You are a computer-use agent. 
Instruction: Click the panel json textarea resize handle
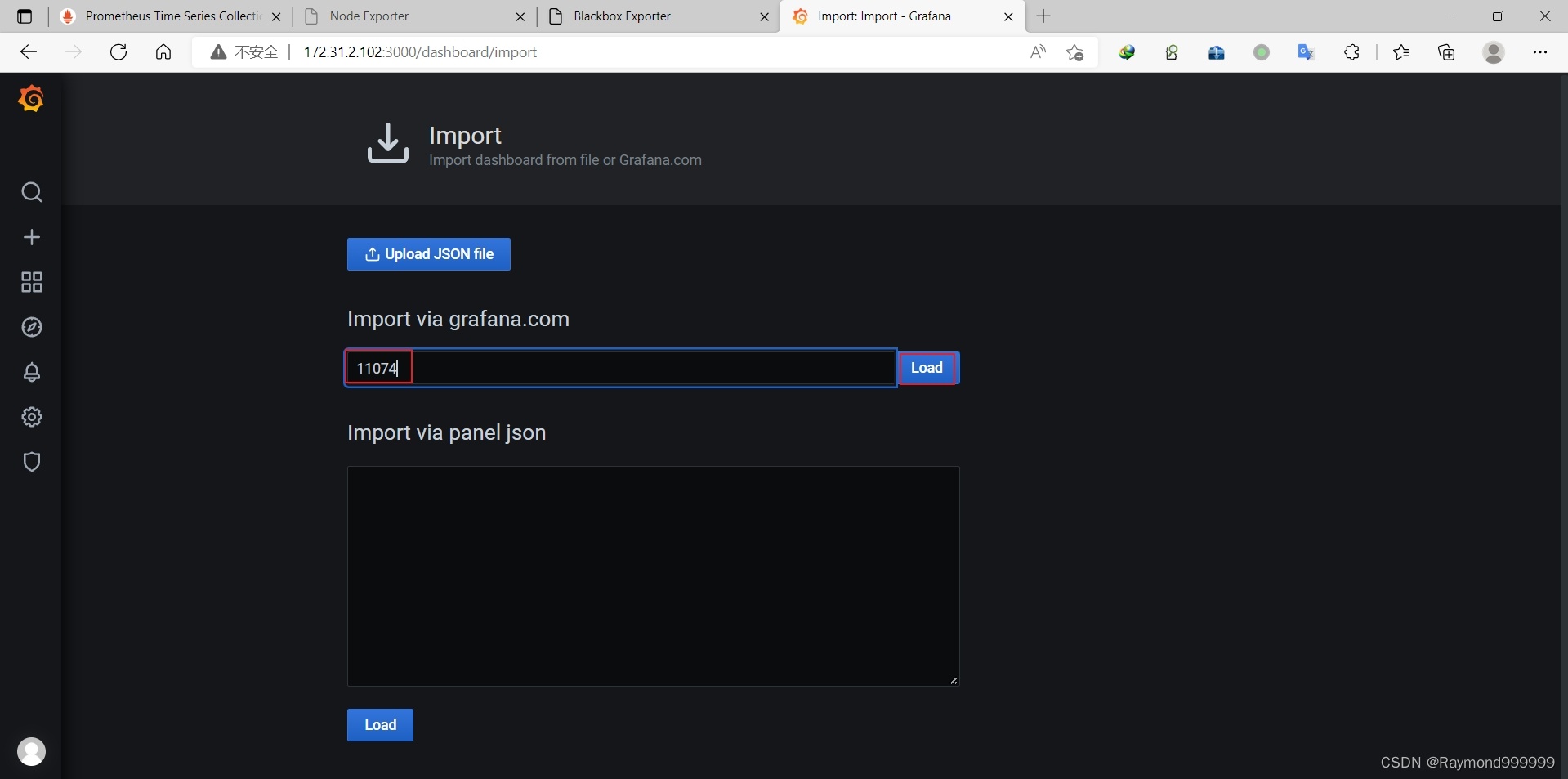pyautogui.click(x=954, y=680)
